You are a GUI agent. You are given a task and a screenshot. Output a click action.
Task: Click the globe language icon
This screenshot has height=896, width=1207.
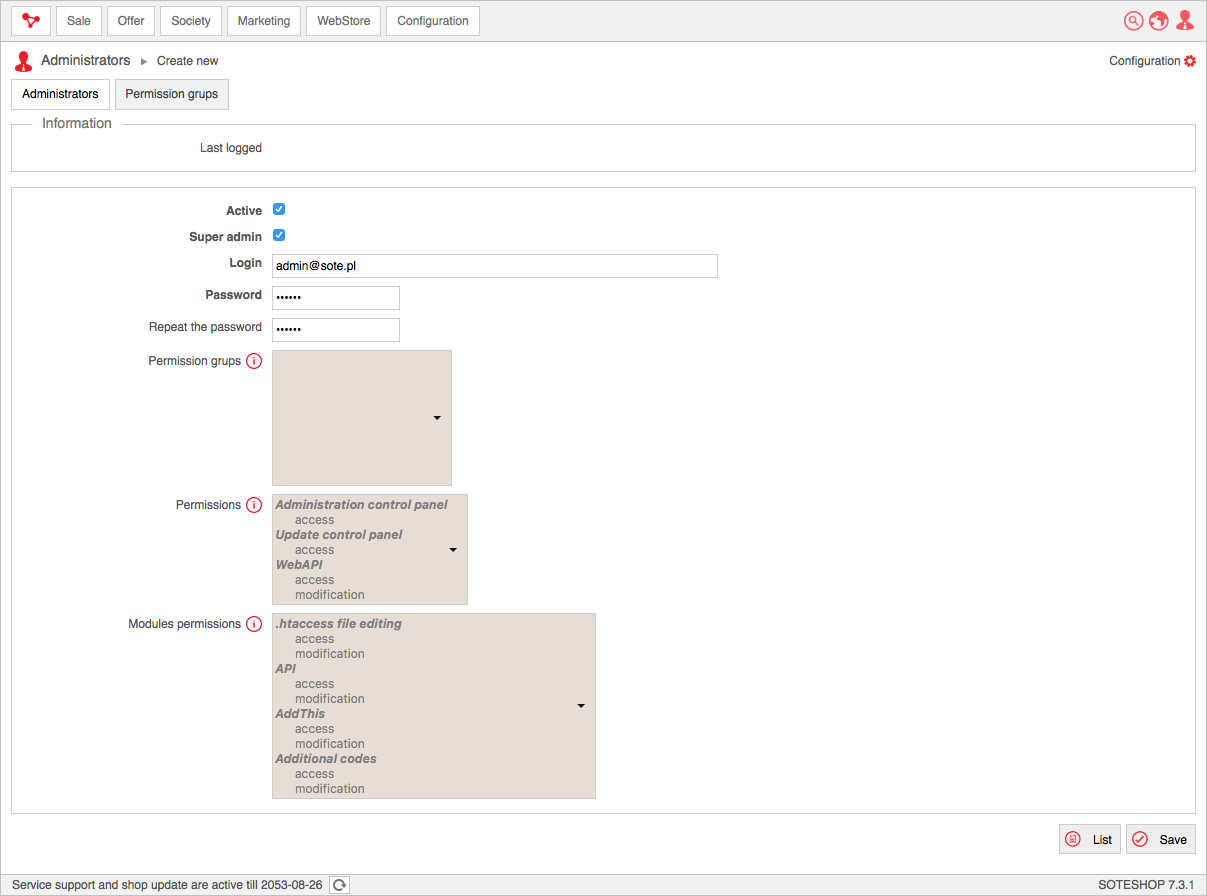(x=1159, y=21)
